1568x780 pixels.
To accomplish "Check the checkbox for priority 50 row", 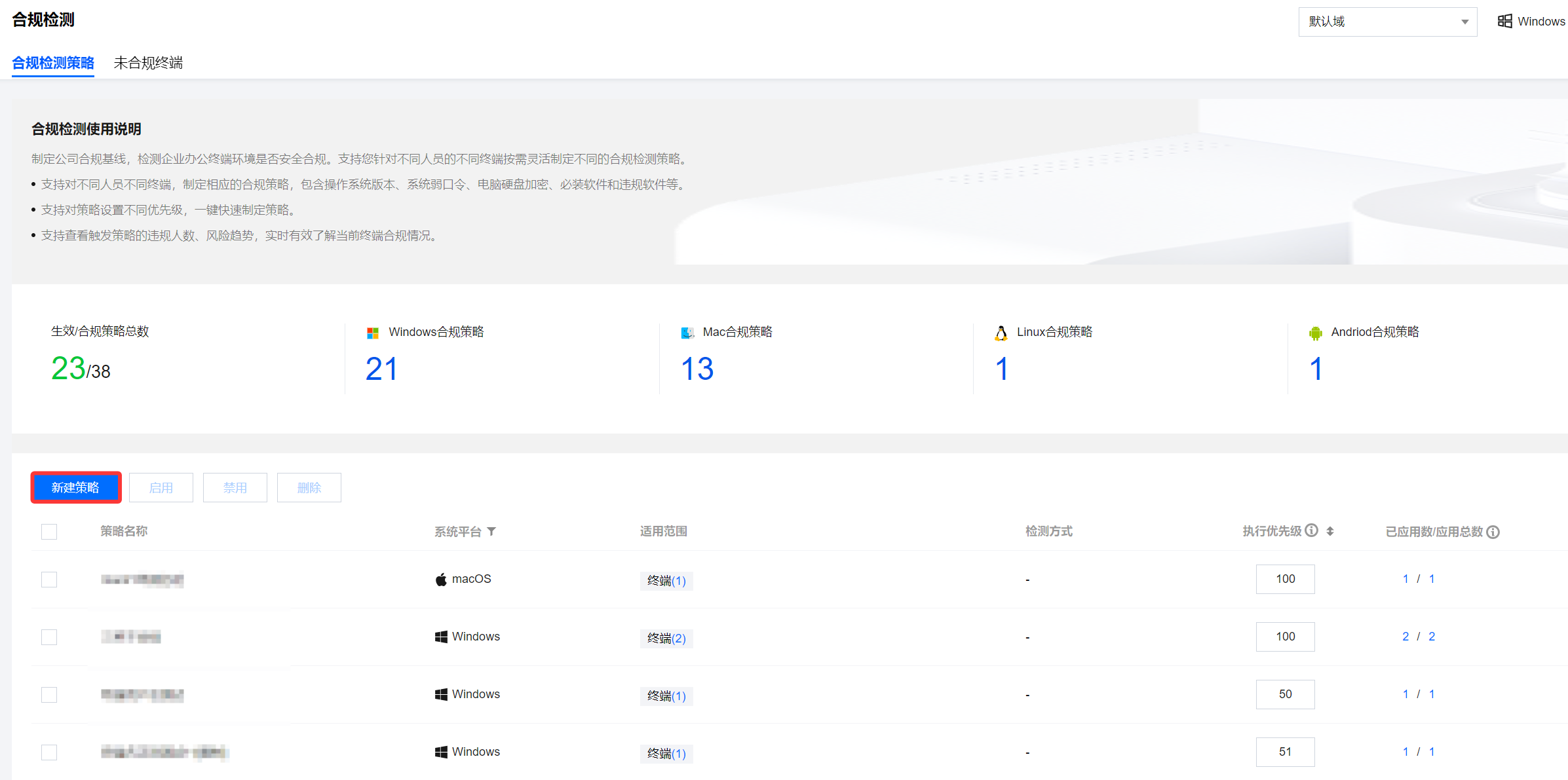I will 49,695.
